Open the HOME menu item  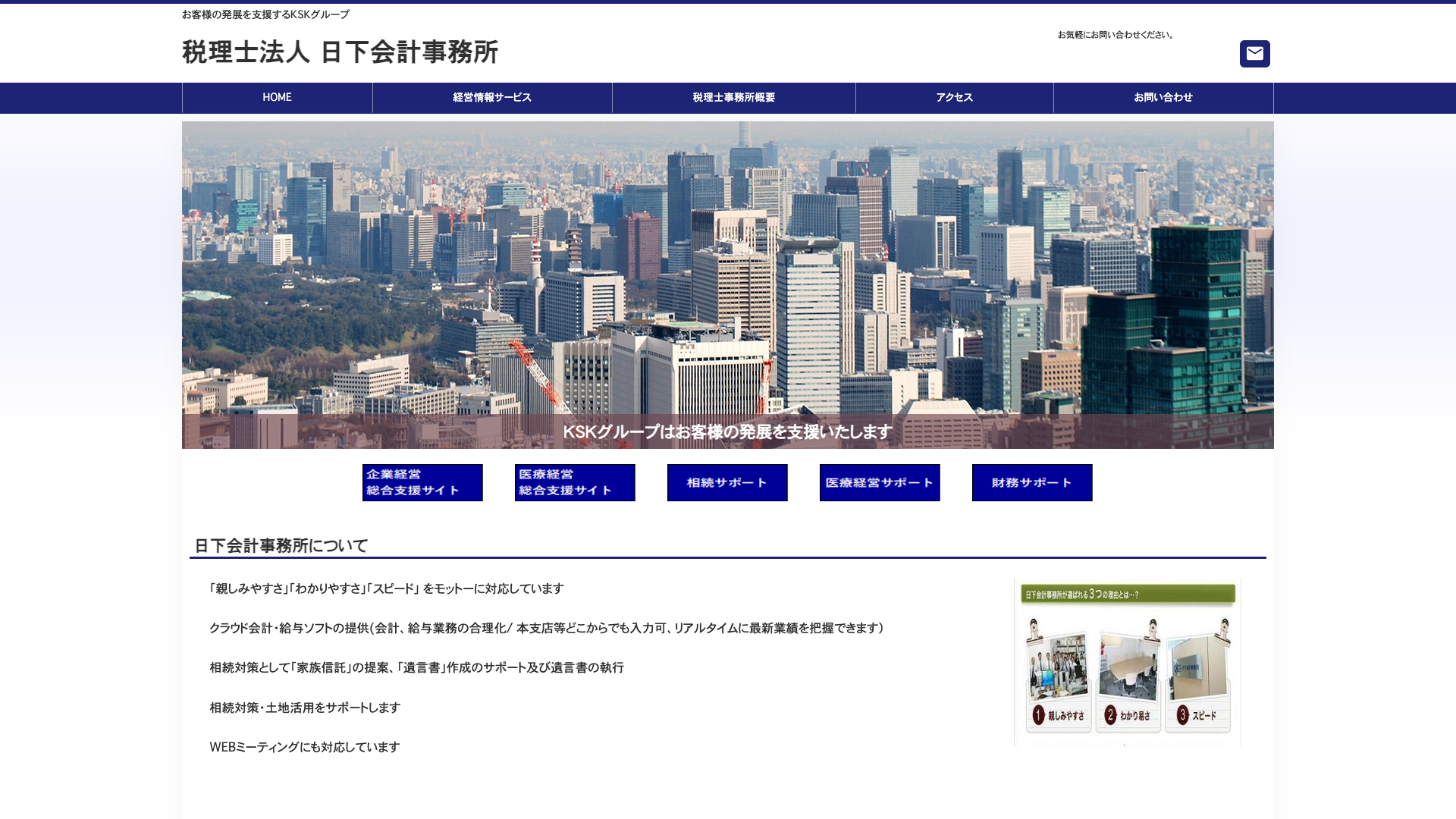pyautogui.click(x=278, y=98)
